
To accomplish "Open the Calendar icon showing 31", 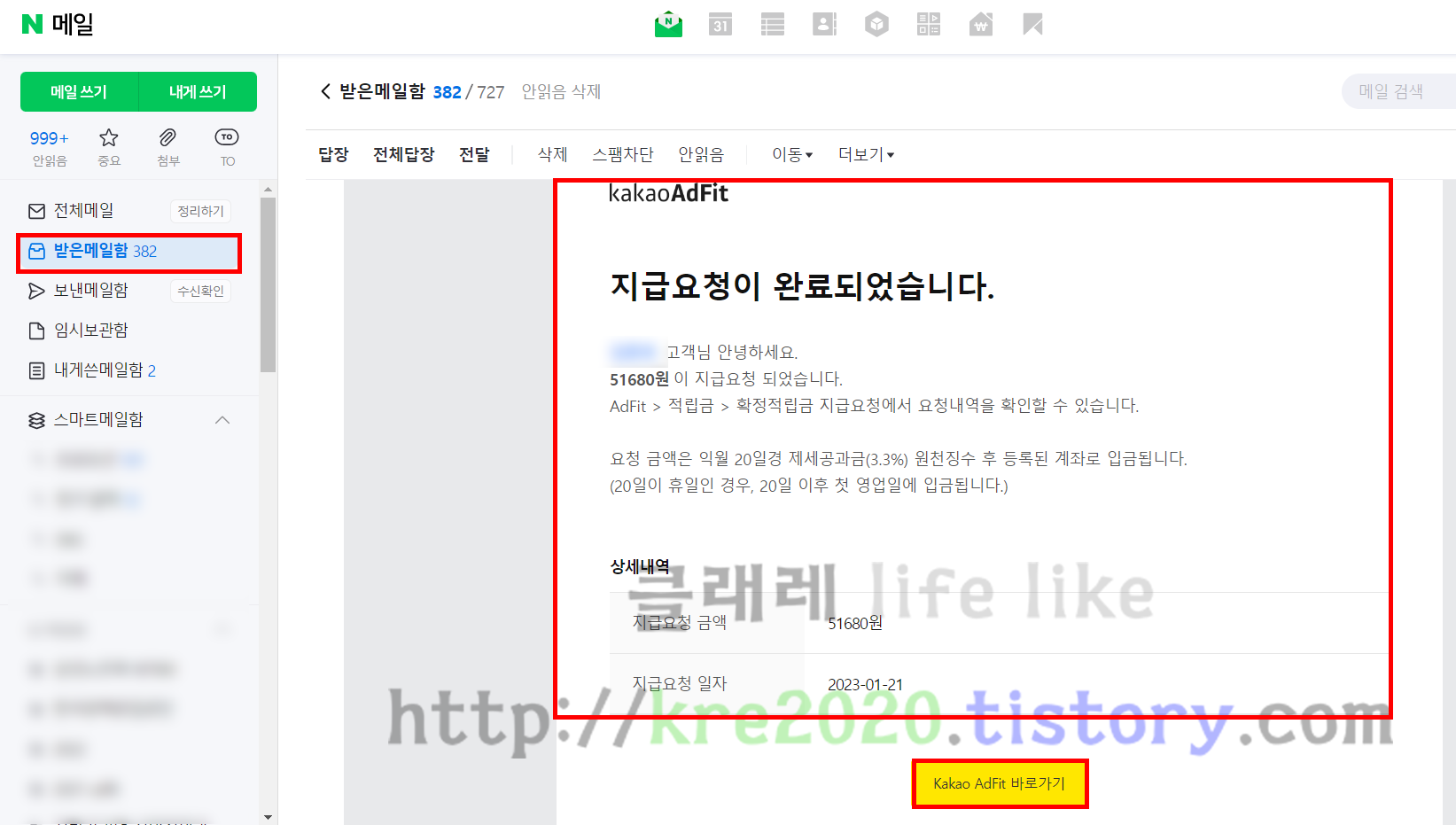I will coord(720,24).
